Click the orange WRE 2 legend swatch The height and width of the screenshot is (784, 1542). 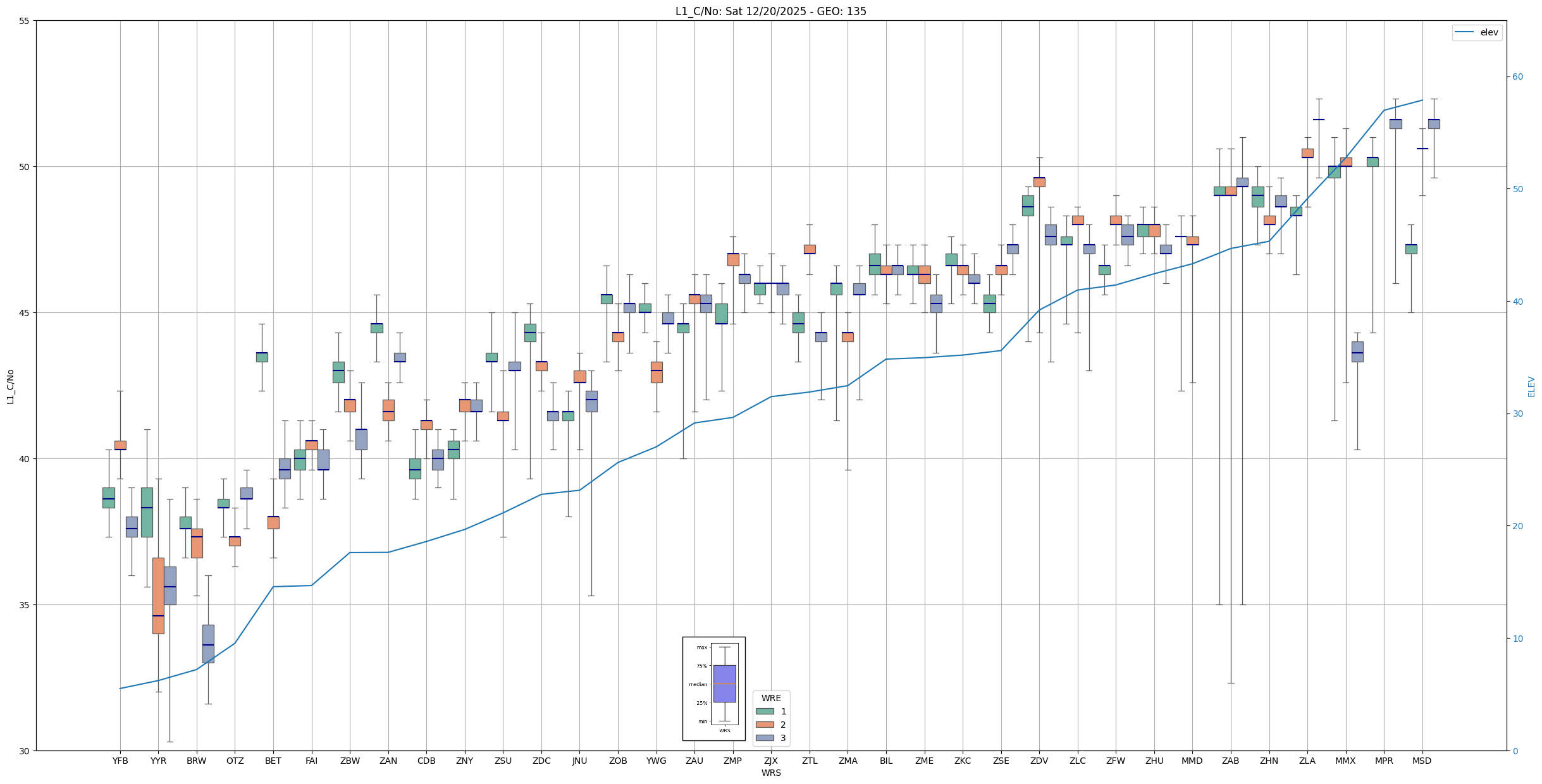(x=765, y=725)
